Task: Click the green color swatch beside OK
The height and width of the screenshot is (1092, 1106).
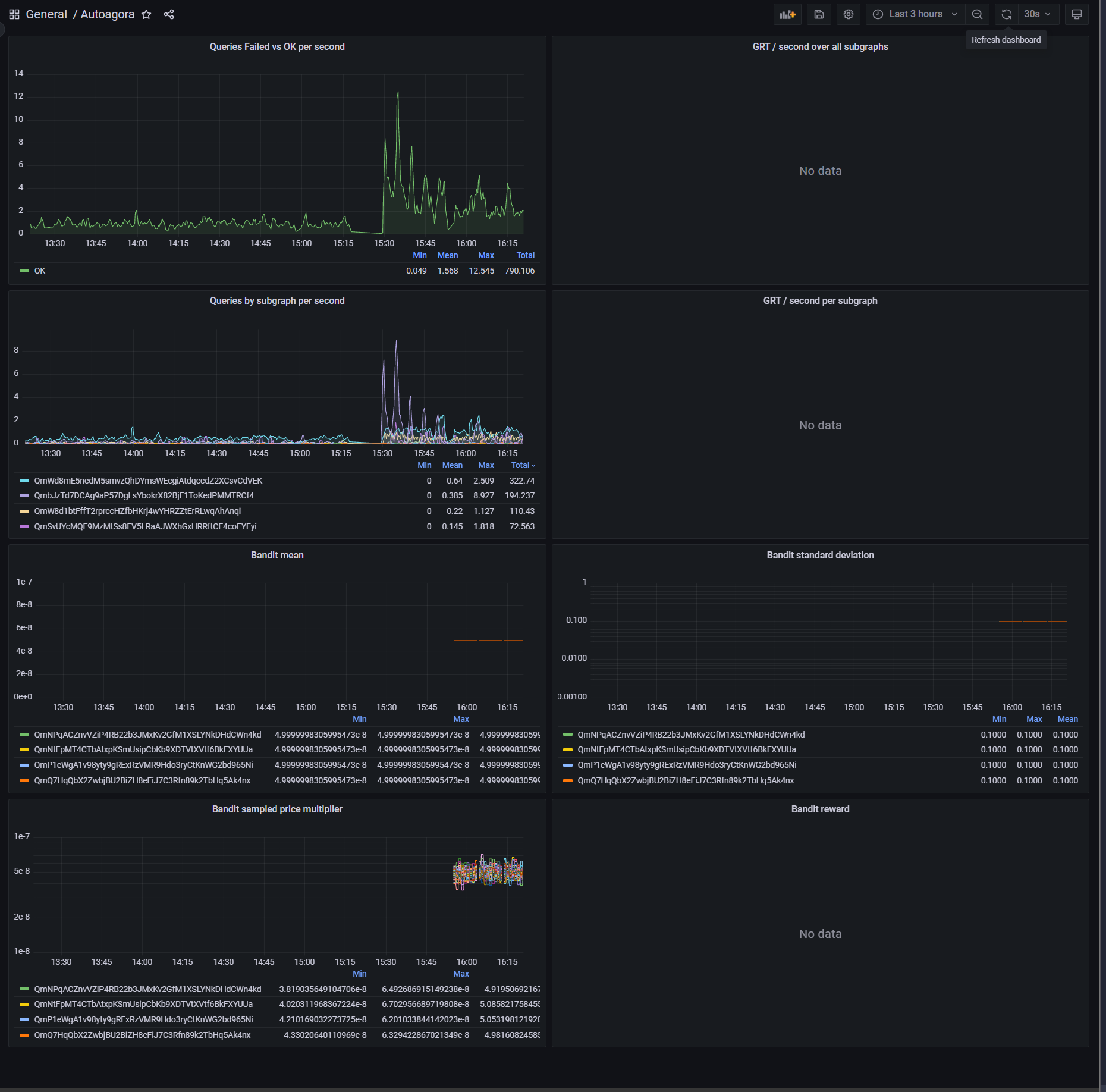Action: click(x=24, y=271)
